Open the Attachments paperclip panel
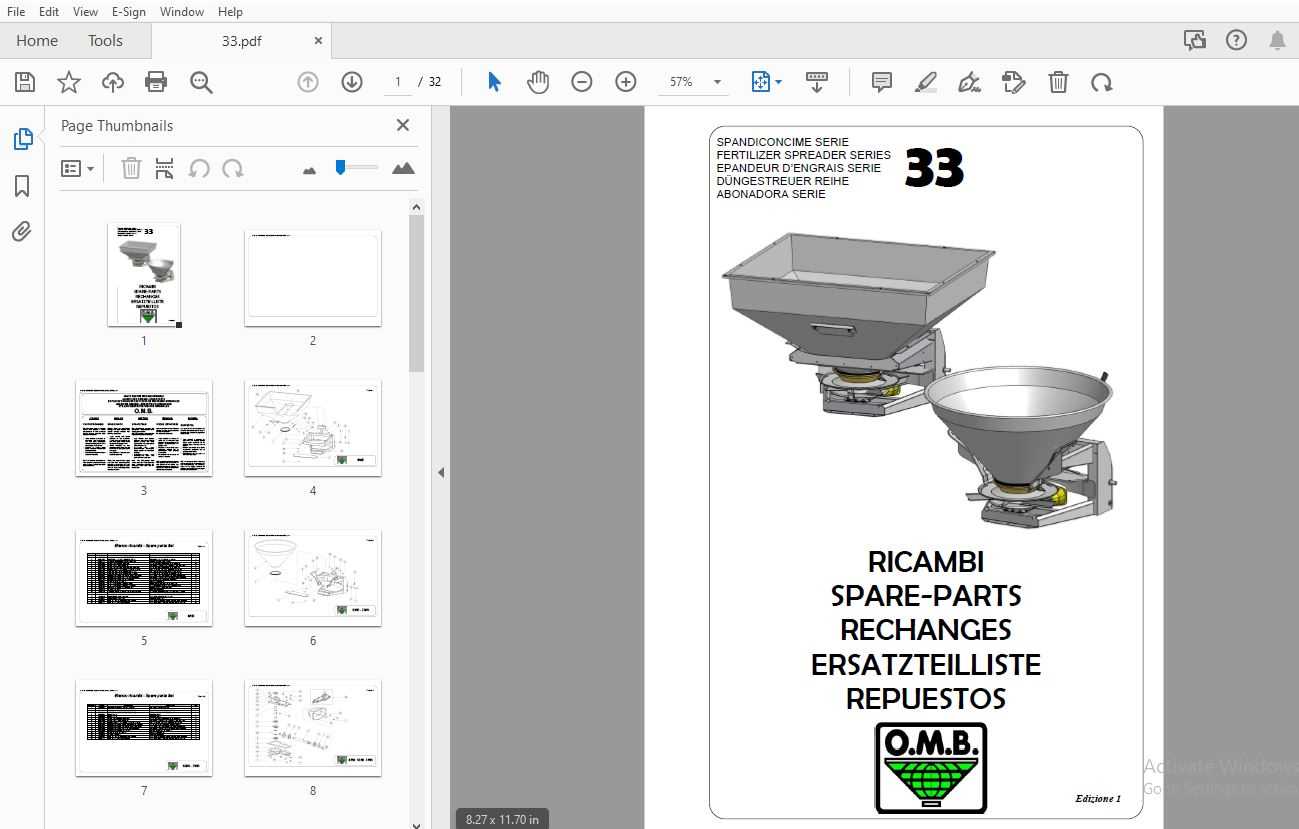Screen dimensions: 1299x829 click(x=22, y=232)
